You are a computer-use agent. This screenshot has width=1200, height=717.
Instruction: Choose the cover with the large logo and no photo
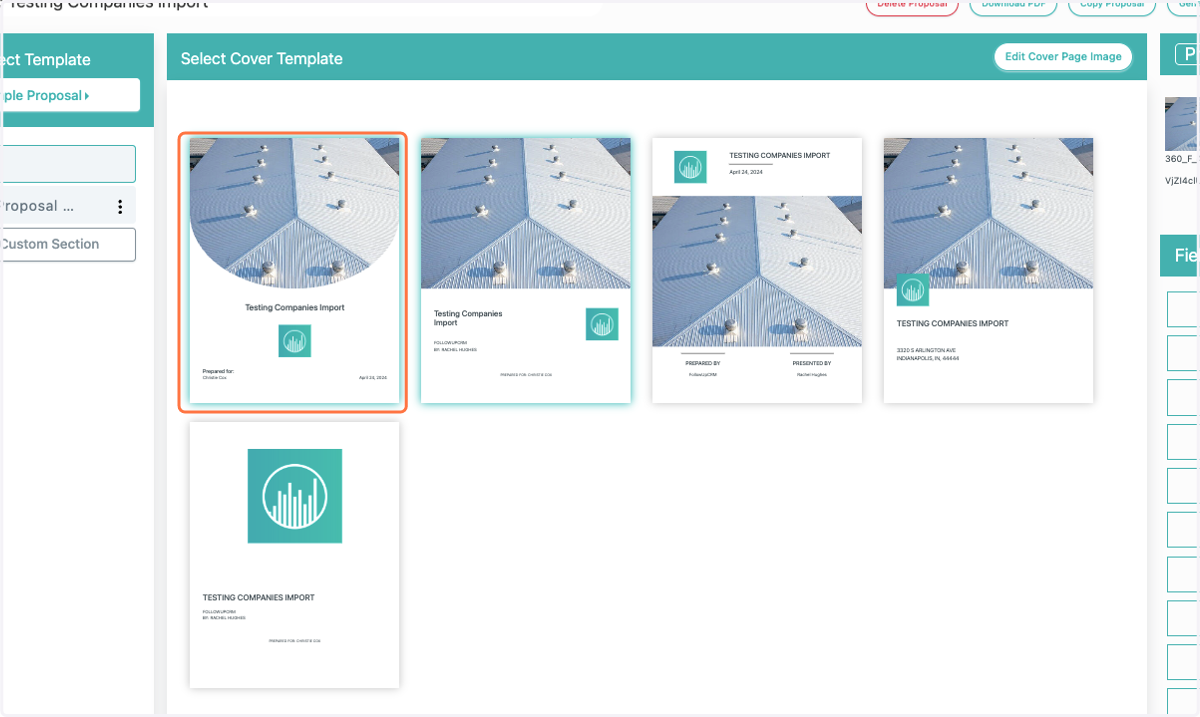coord(294,555)
